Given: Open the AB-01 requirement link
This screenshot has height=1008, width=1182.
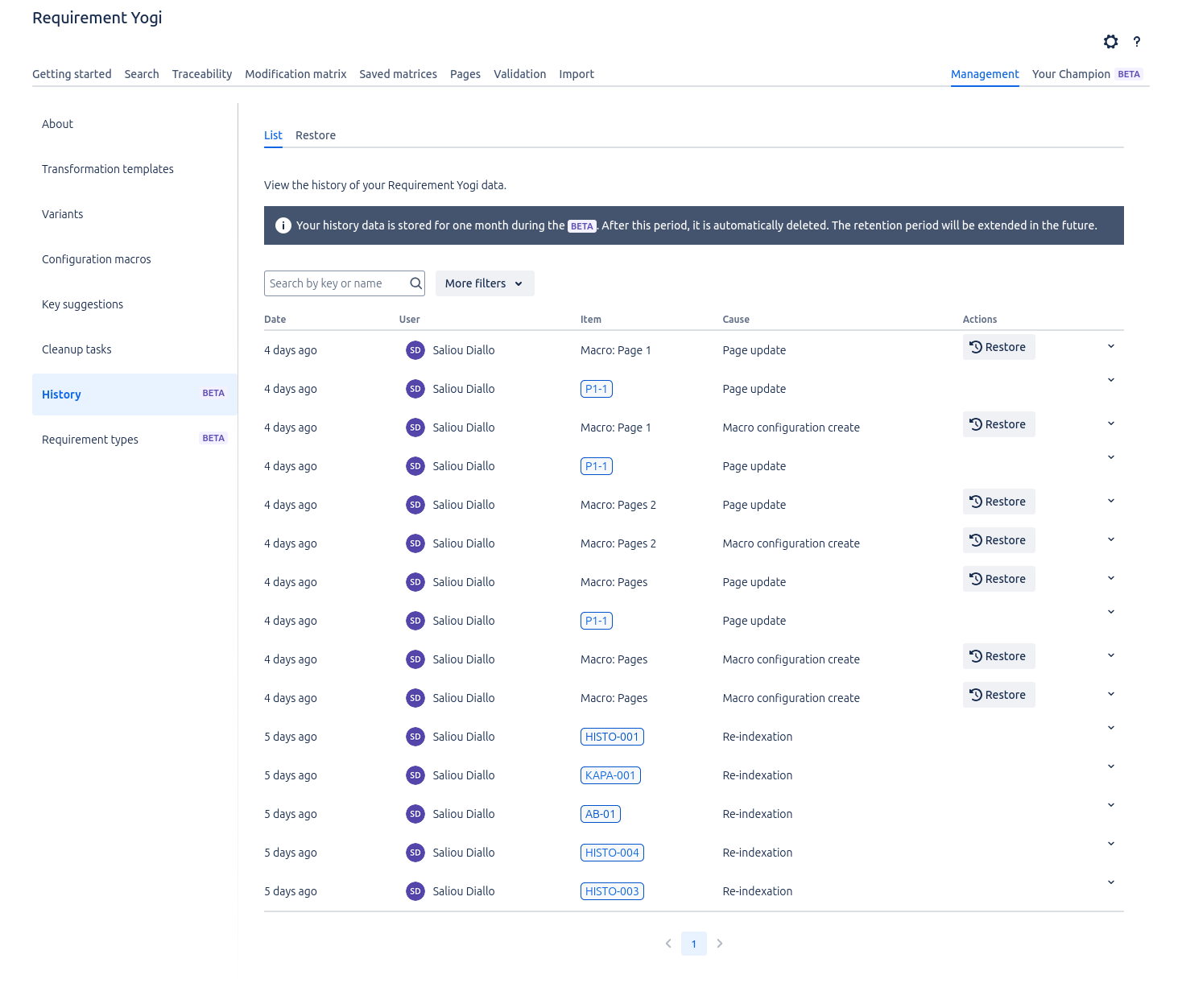Looking at the screenshot, I should 600,814.
